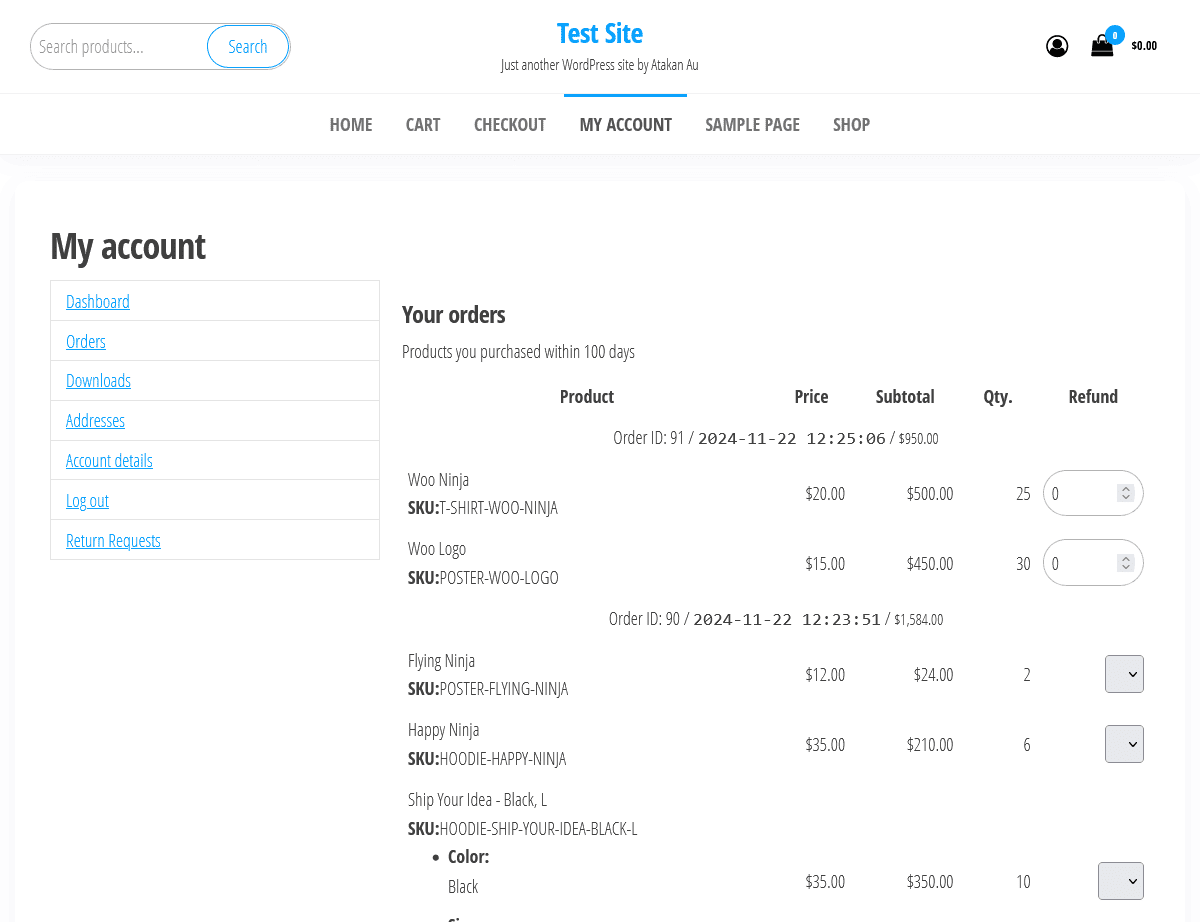Click the Qty. column header
1200x922 pixels.
[998, 397]
